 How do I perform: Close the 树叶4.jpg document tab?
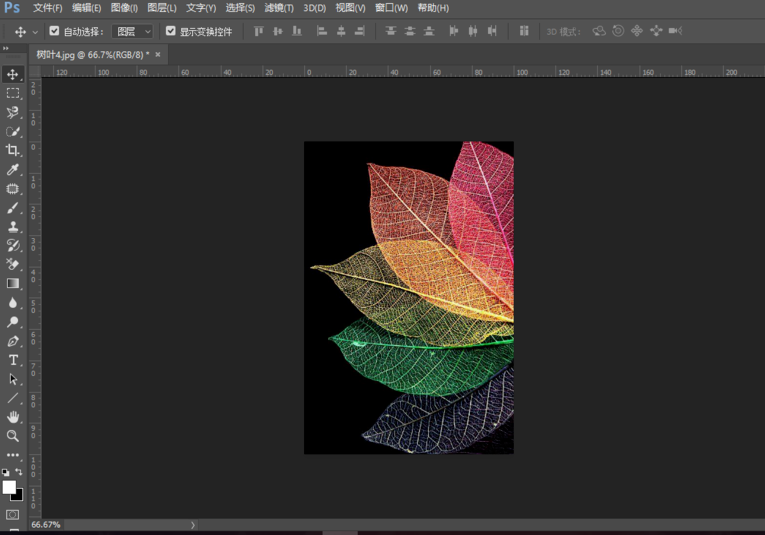pos(158,54)
